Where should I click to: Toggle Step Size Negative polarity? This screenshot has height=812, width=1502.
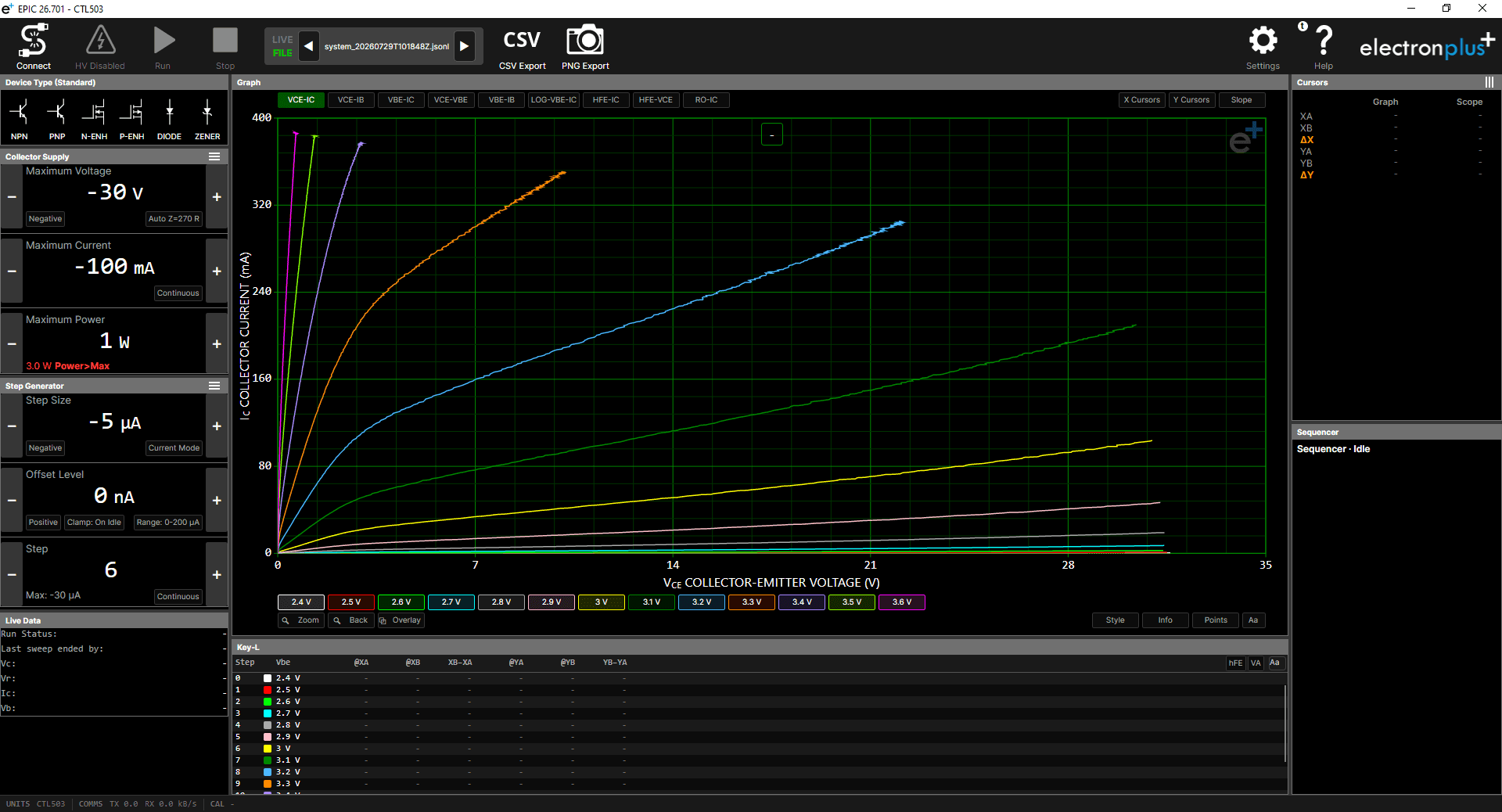tap(45, 448)
